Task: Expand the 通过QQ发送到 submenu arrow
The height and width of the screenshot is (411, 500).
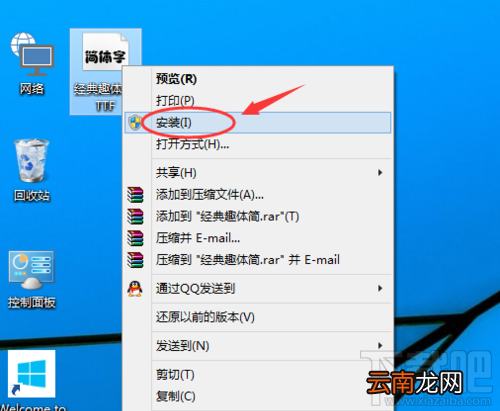Action: (x=380, y=288)
